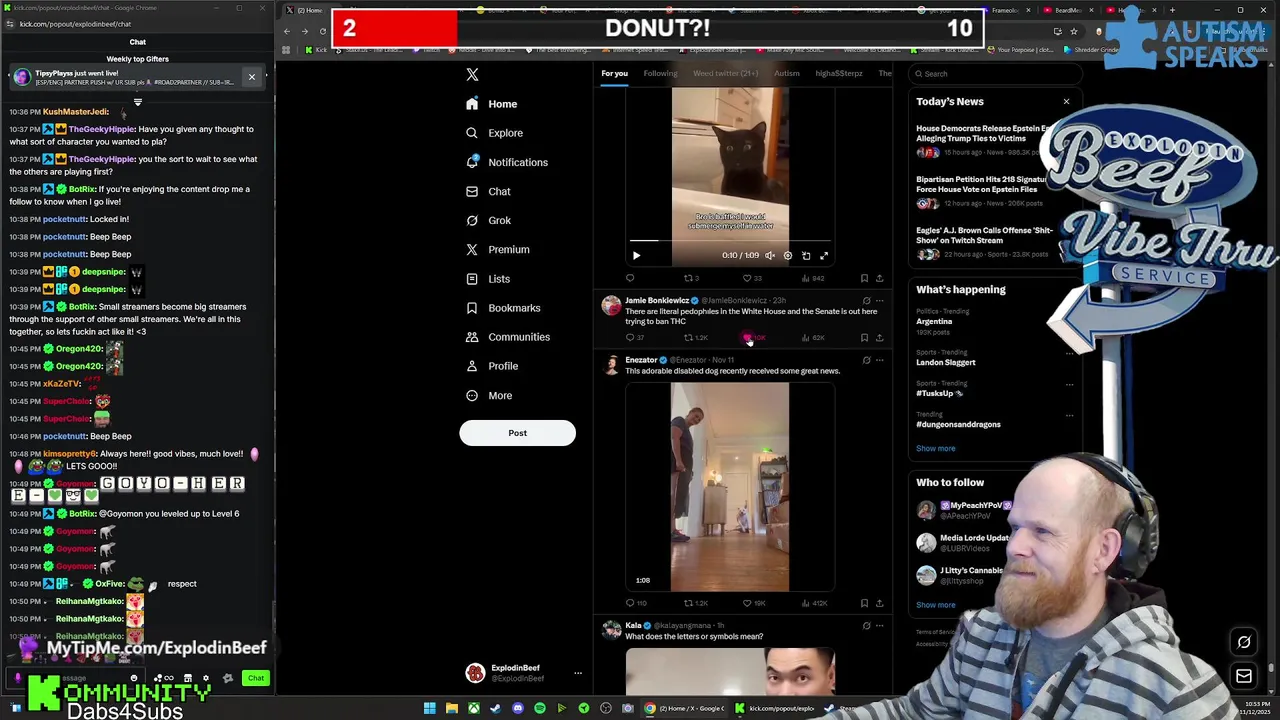Open OBS Studio from the taskbar
The height and width of the screenshot is (720, 1280).
tap(605, 709)
